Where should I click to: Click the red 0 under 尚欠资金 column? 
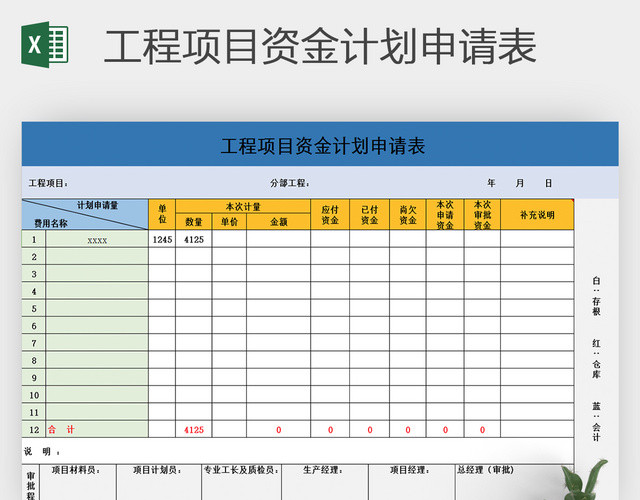tap(408, 429)
